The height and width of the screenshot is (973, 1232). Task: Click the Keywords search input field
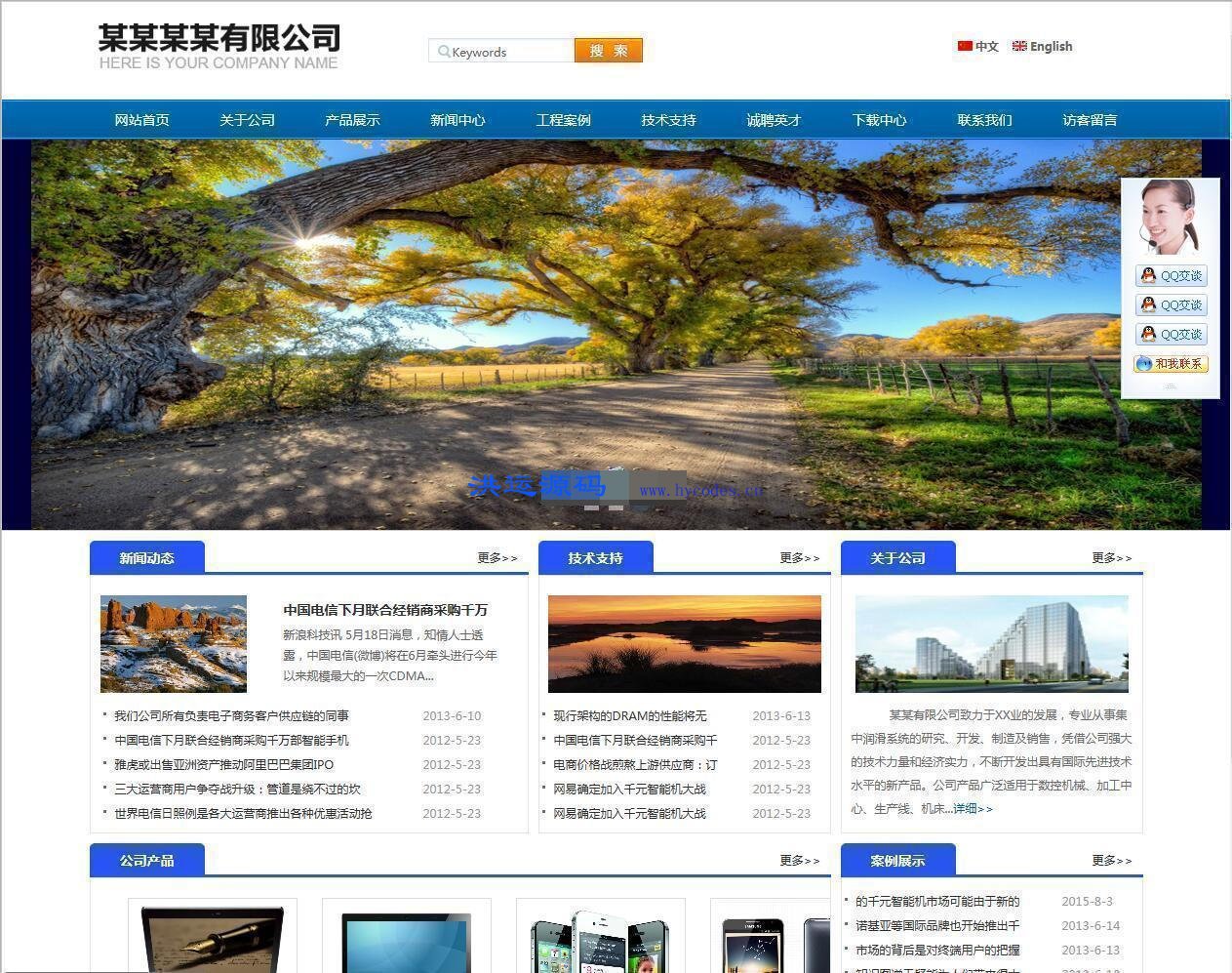pos(501,51)
